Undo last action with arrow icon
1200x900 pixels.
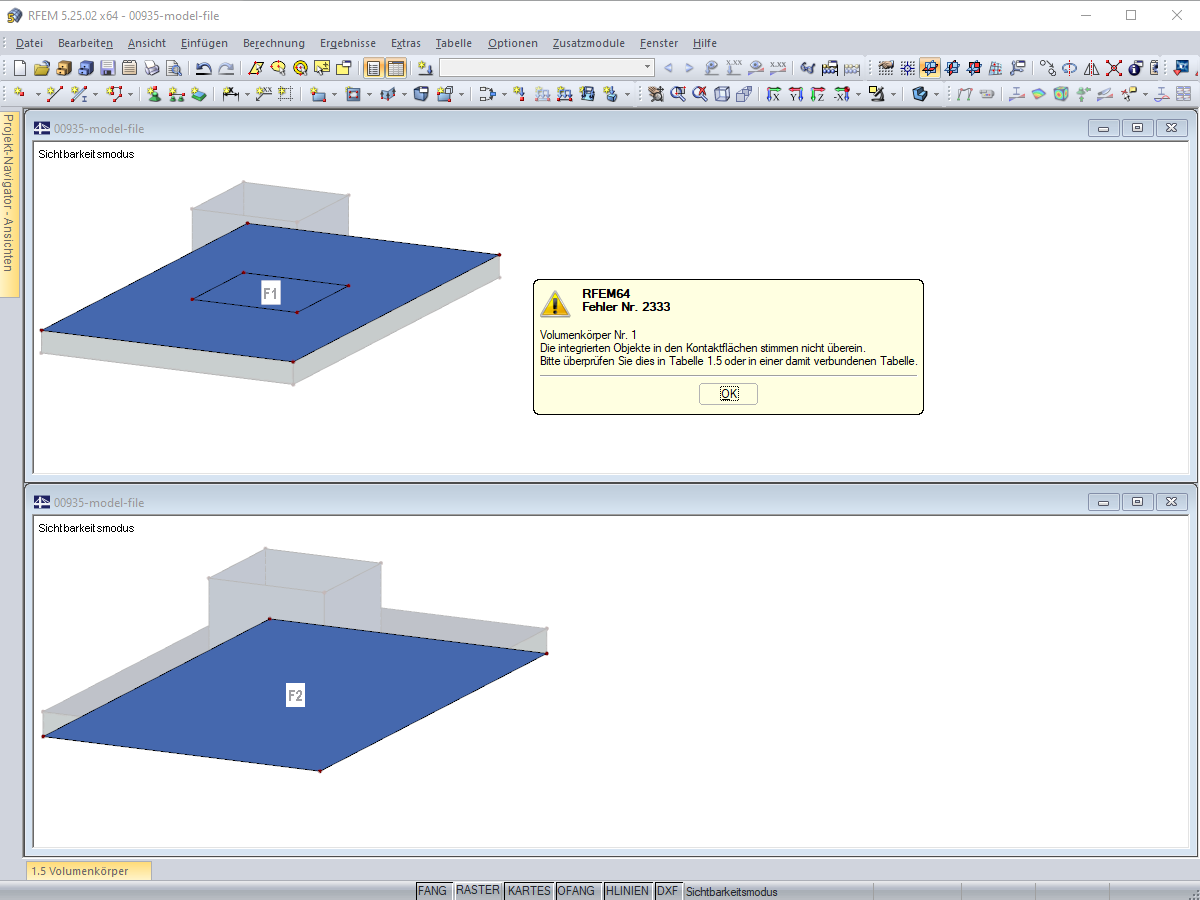point(203,68)
